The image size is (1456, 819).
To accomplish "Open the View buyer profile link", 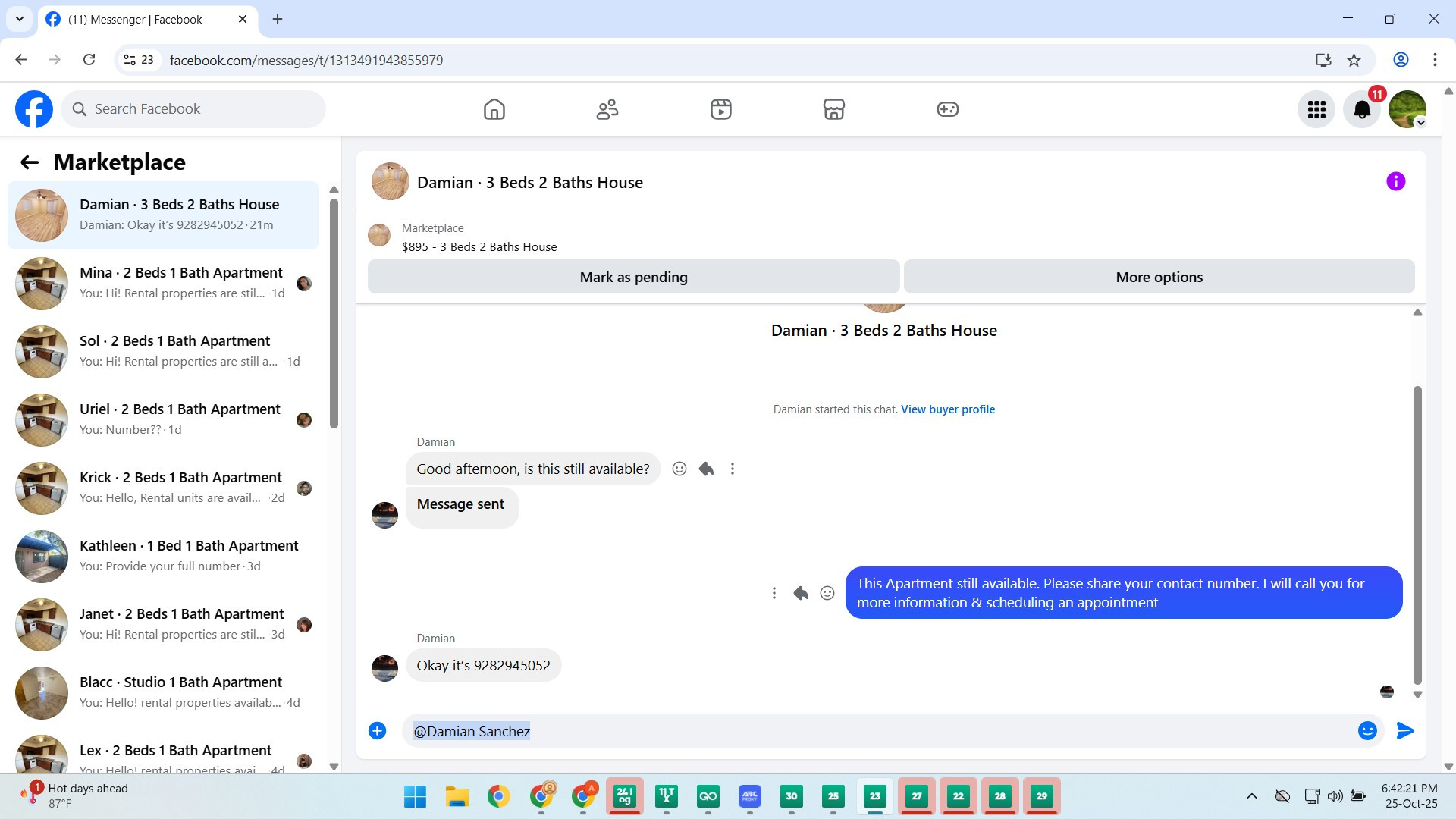I will point(947,409).
